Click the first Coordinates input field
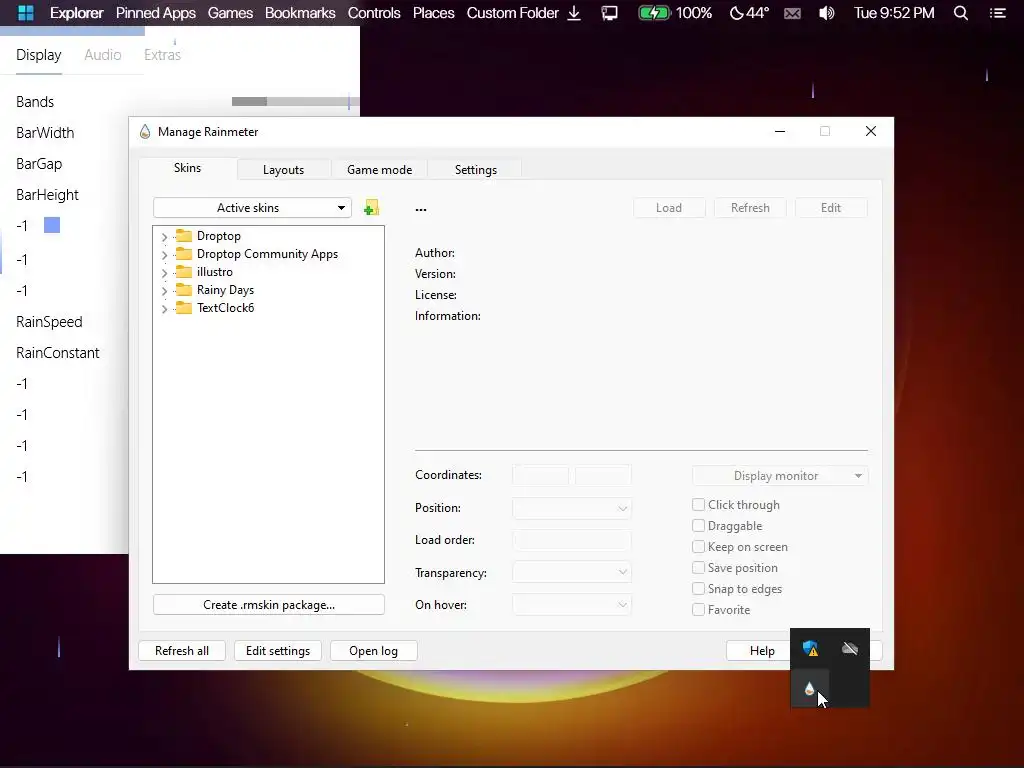Image resolution: width=1024 pixels, height=768 pixels. 540,475
